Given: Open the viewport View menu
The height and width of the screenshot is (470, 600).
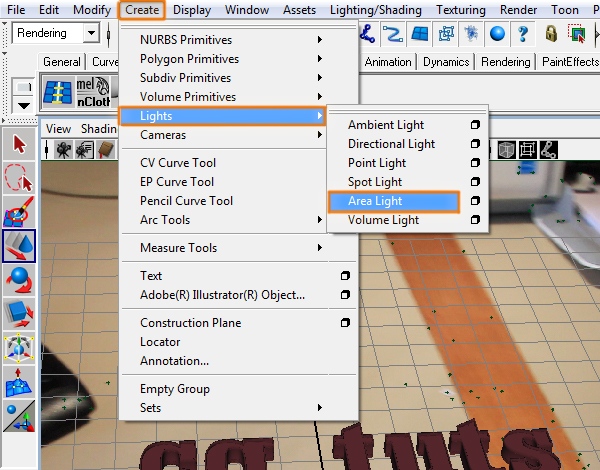Looking at the screenshot, I should click(x=58, y=129).
